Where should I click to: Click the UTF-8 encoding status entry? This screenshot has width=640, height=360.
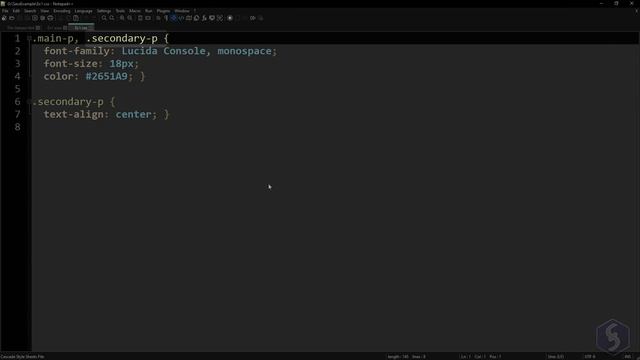590,357
